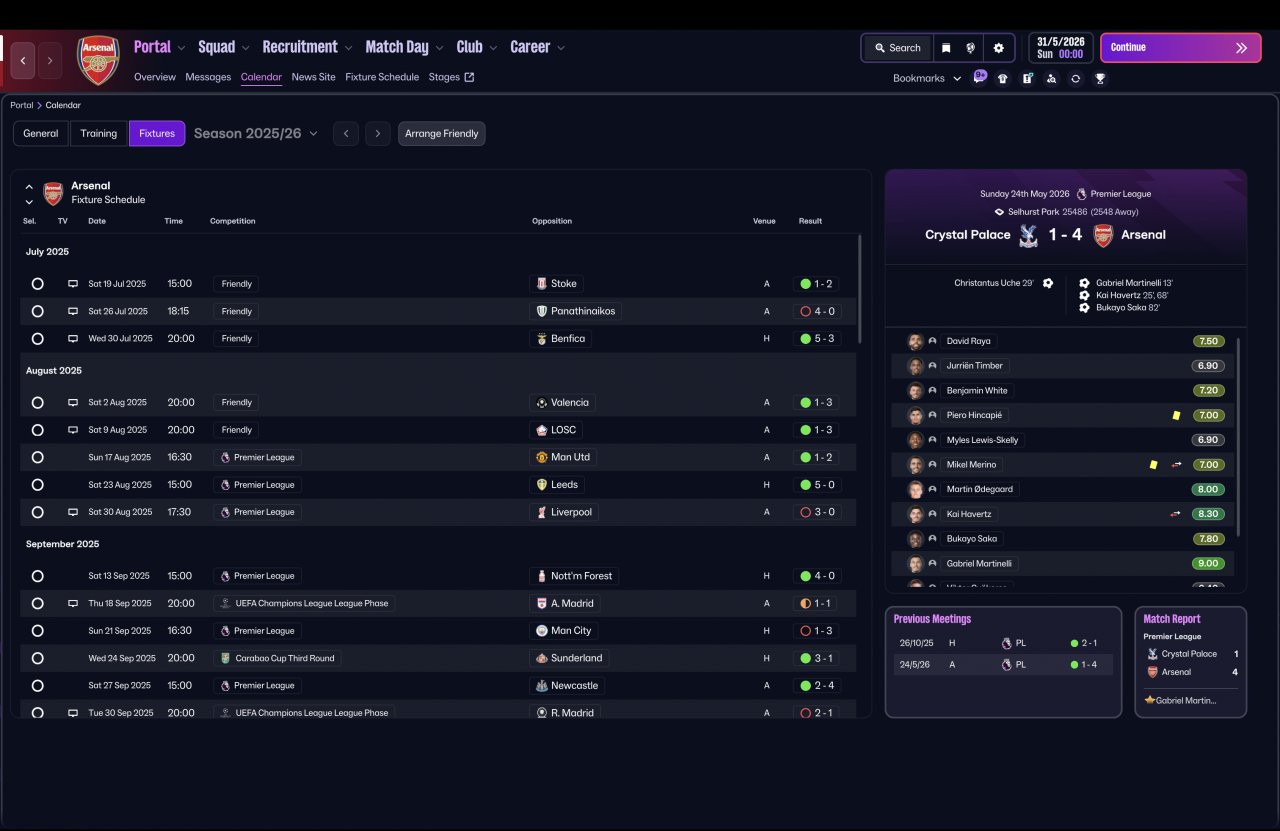Viewport: 1280px width, 831px height.
Task: Open the News Site sub-menu item
Action: [314, 77]
